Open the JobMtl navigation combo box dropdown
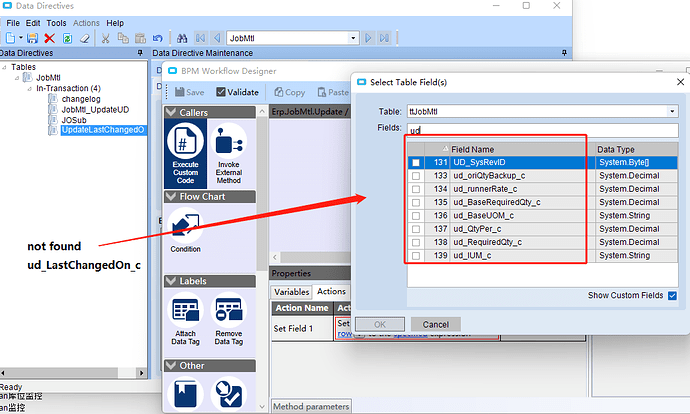This screenshot has width=690, height=414. point(353,38)
